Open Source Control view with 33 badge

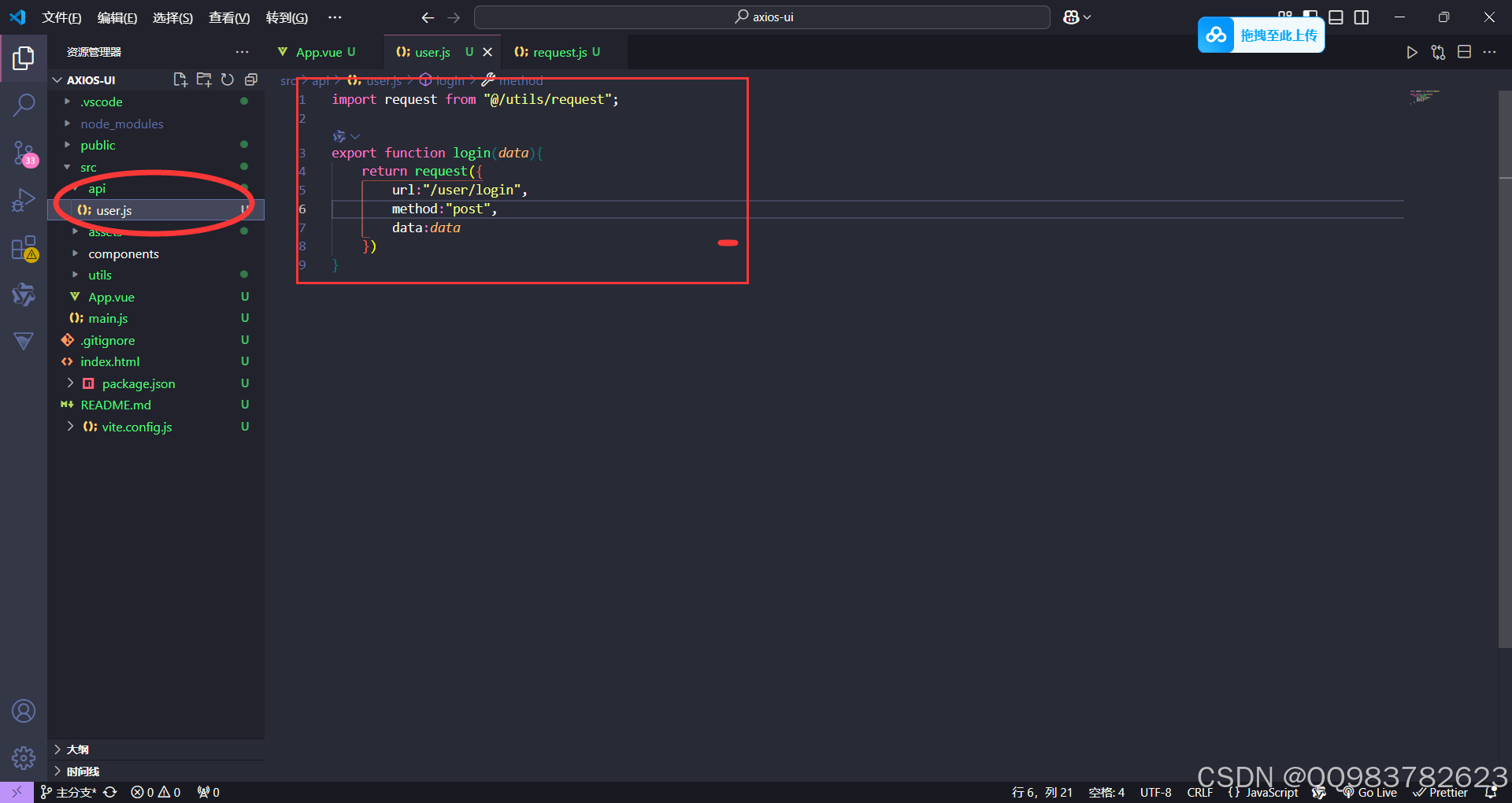tap(24, 153)
